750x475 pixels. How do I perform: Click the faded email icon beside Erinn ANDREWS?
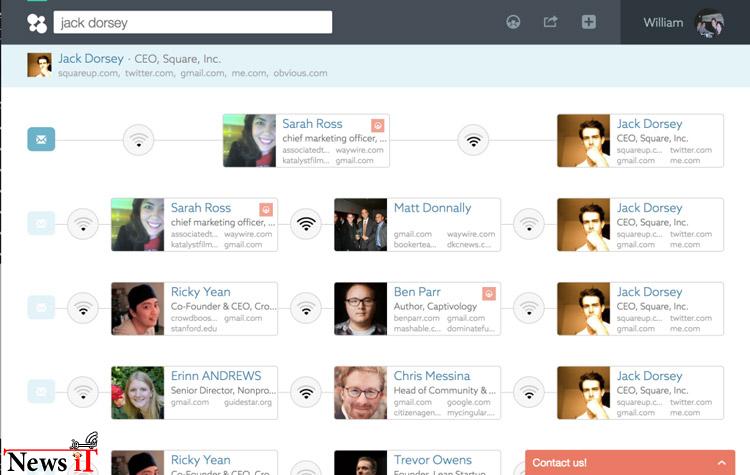click(x=41, y=392)
